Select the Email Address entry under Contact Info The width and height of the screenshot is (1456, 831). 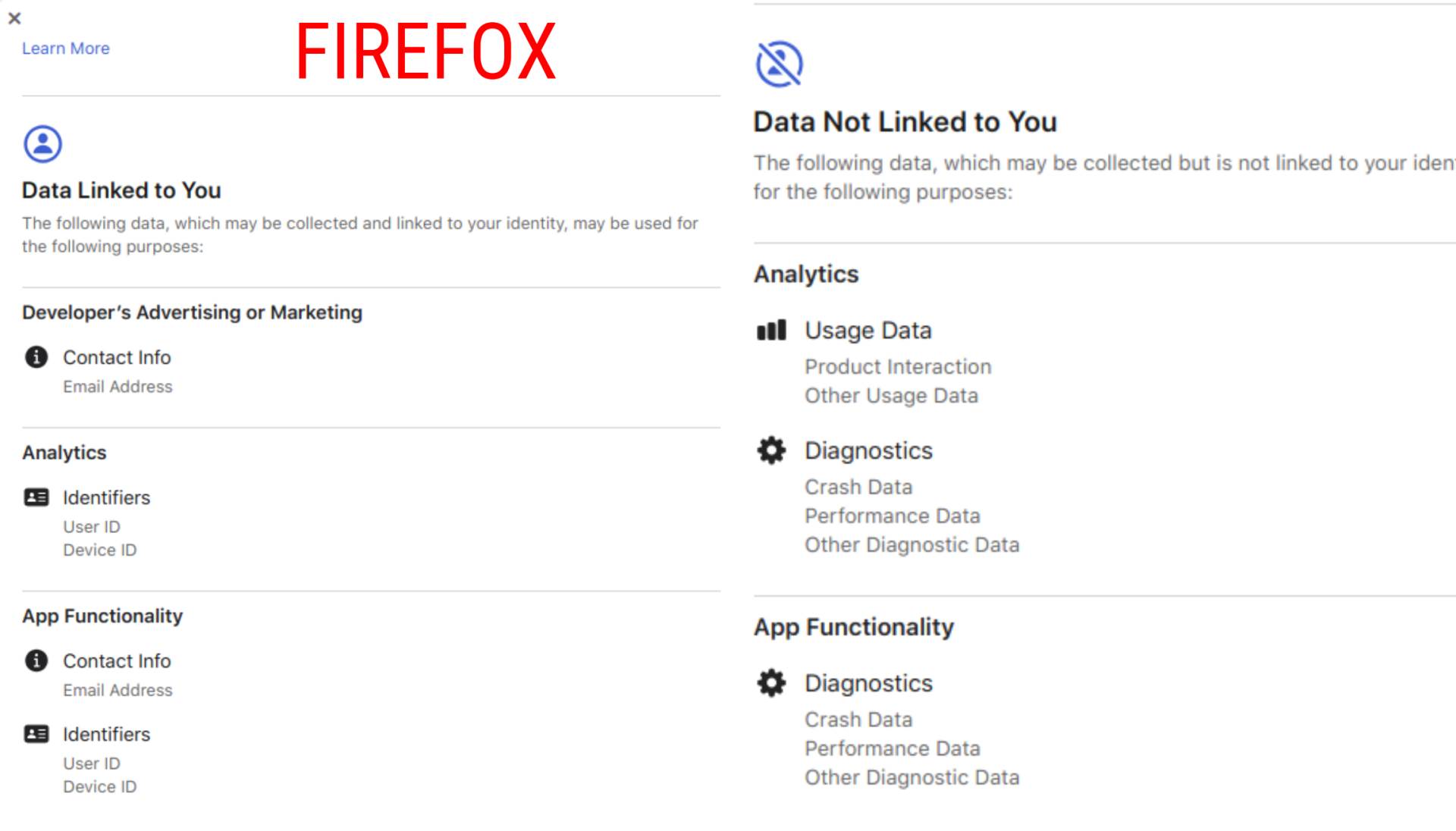(118, 387)
